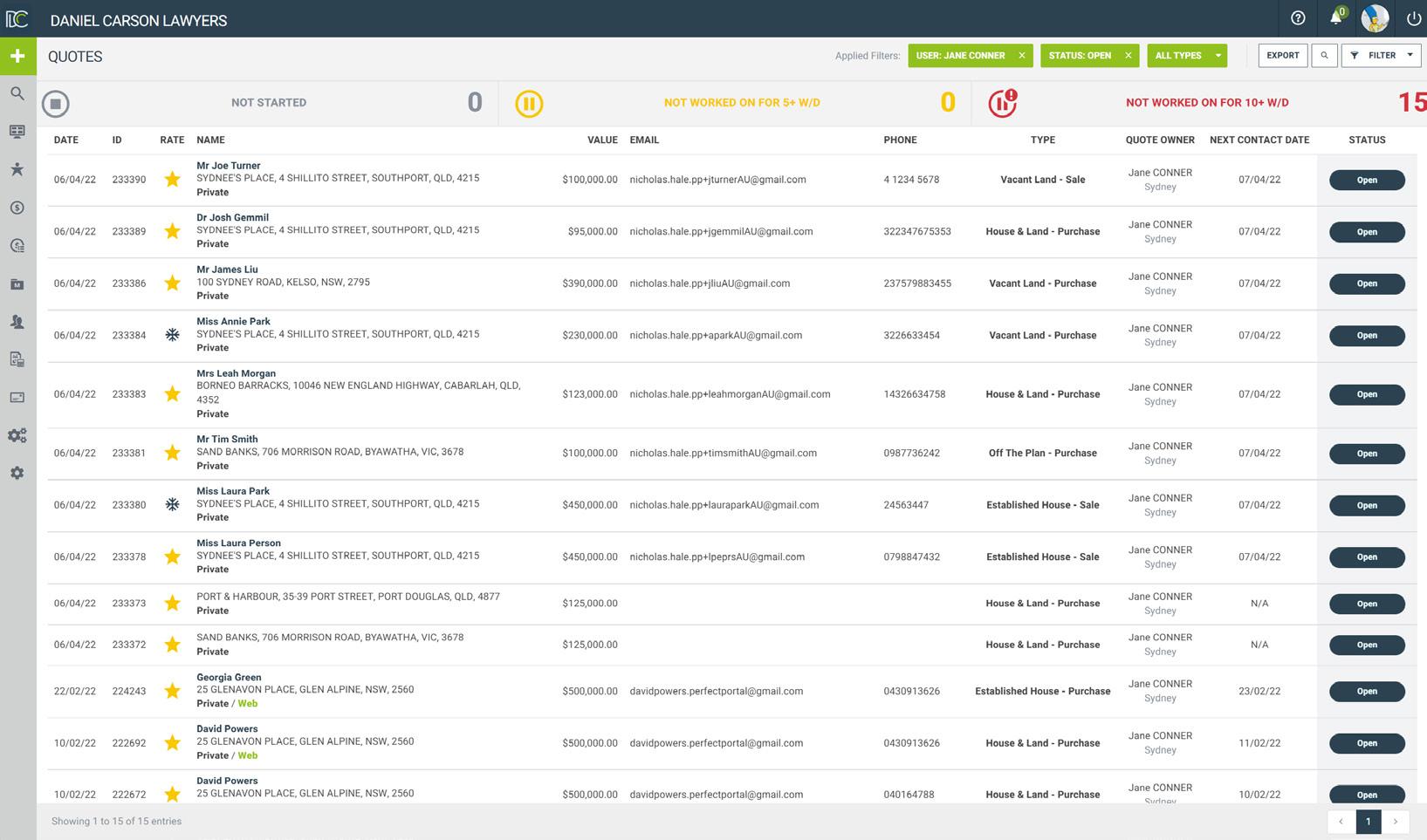The width and height of the screenshot is (1427, 840).
Task: Toggle the star rating for Joe Turner
Action: tap(173, 180)
